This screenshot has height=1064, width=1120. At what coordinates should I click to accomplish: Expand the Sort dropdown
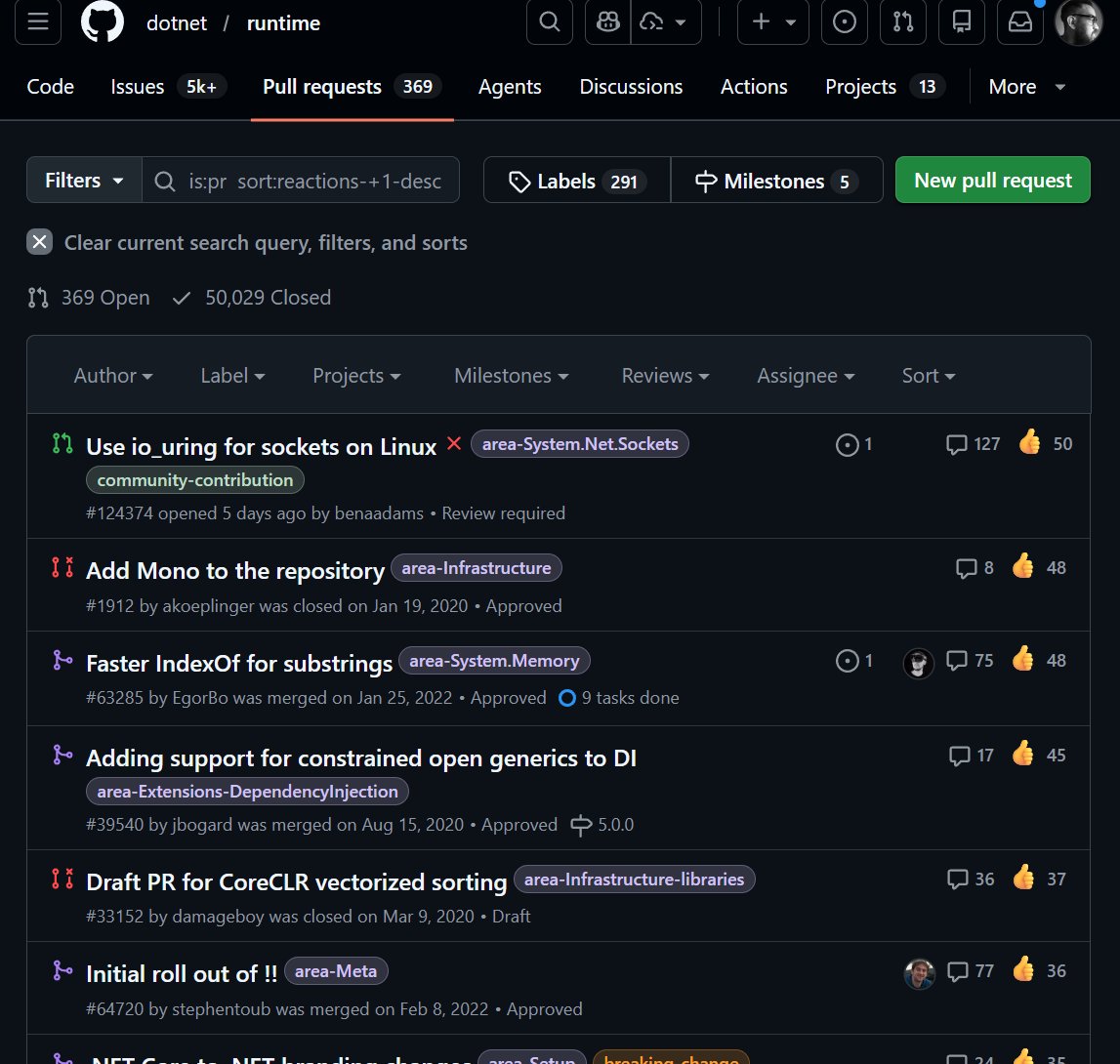coord(929,376)
